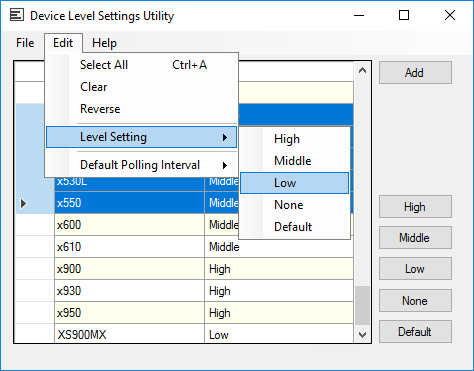Open the Help menu
474x371 pixels.
tap(104, 43)
